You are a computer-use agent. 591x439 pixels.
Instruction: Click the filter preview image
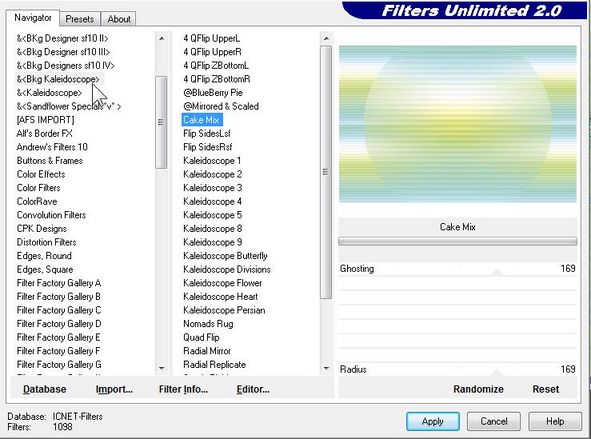point(458,124)
